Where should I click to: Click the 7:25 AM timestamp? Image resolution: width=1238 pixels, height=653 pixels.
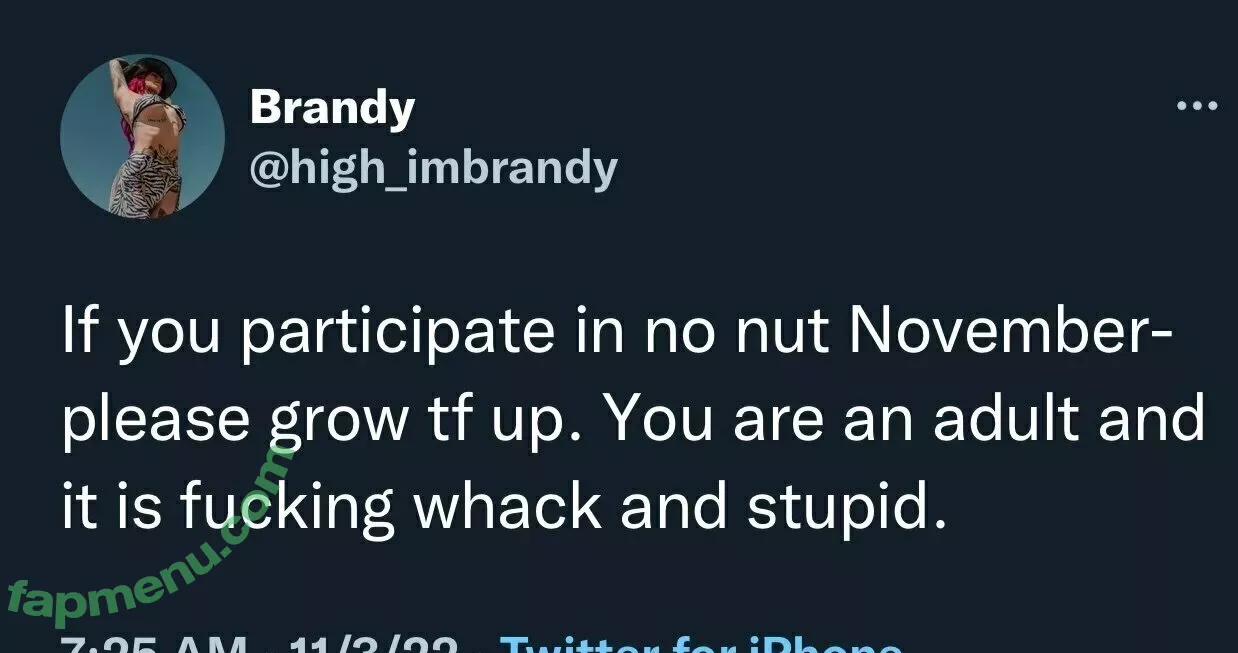click(150, 646)
